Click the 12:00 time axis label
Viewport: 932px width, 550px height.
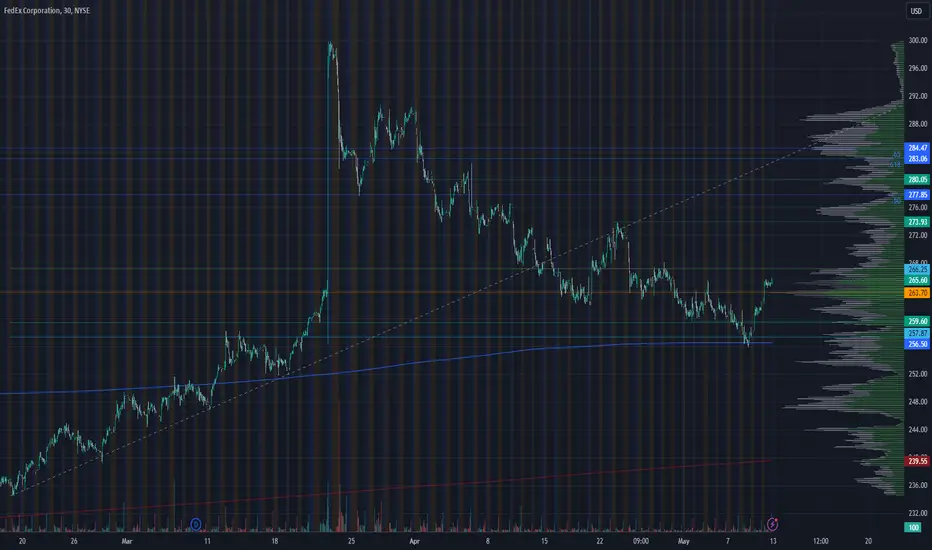tap(820, 541)
